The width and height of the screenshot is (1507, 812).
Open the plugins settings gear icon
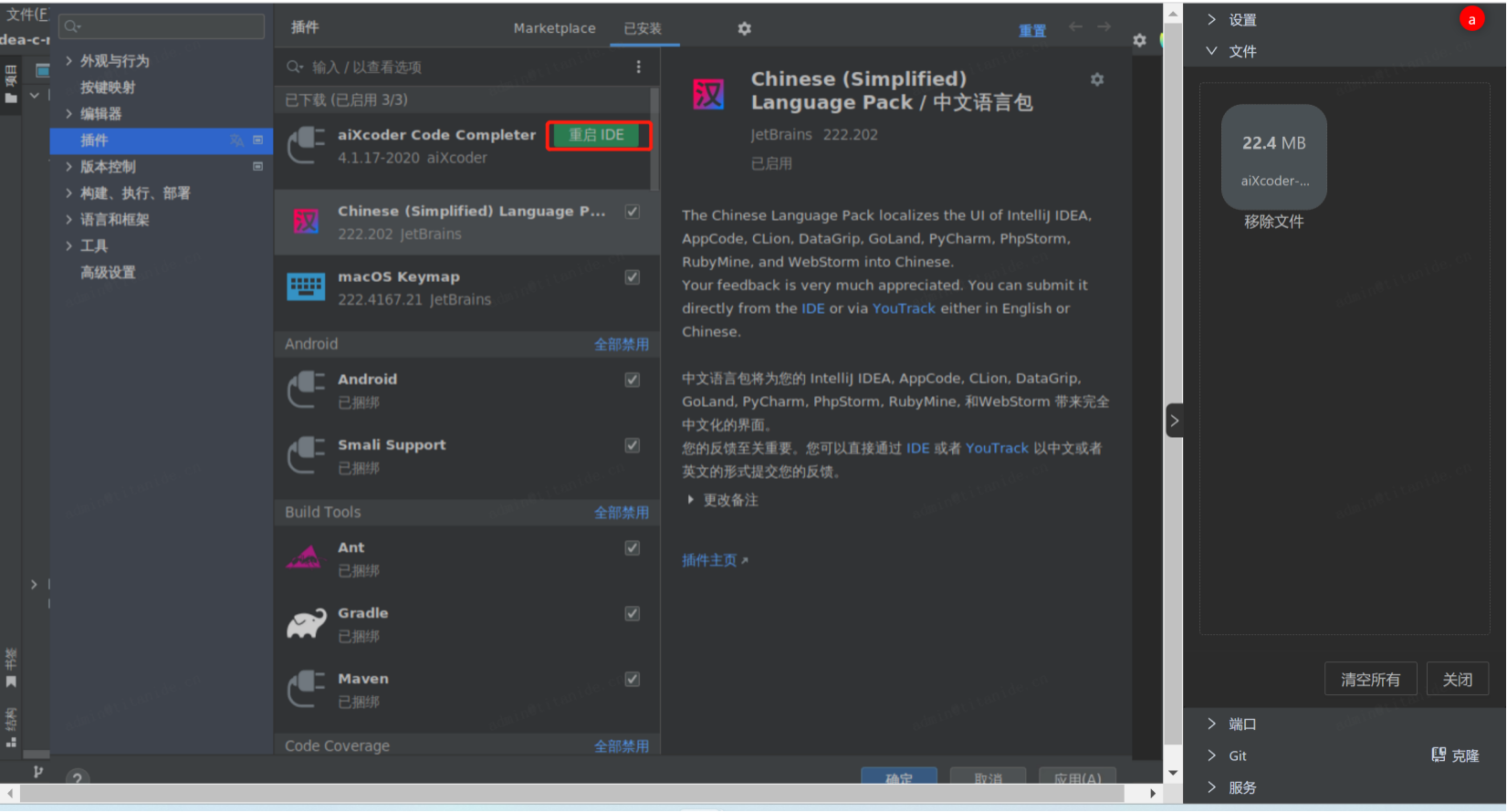(x=745, y=28)
